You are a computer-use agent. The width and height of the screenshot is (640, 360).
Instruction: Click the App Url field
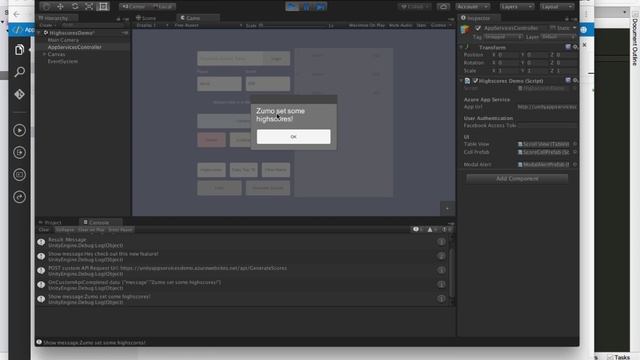[x=547, y=107]
